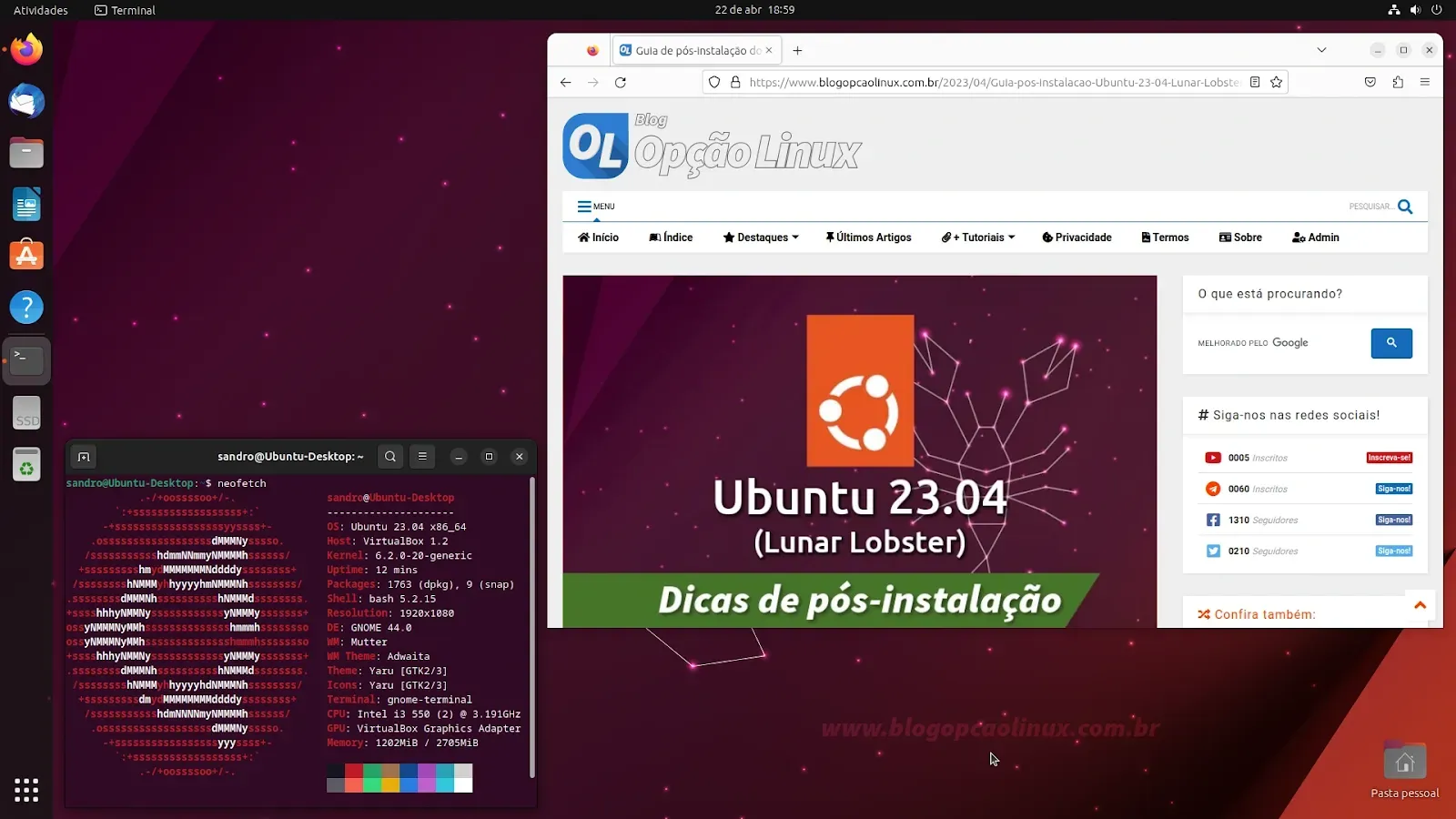Click the site tracking protection shield icon
The width and height of the screenshot is (1456, 819).
point(714,82)
